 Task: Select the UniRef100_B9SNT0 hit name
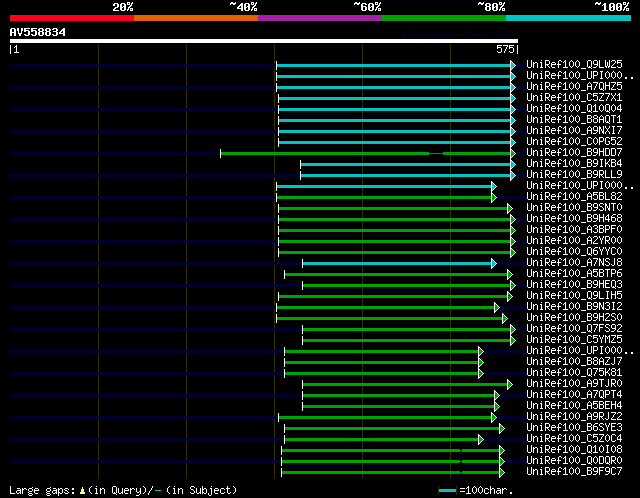[x=574, y=208]
